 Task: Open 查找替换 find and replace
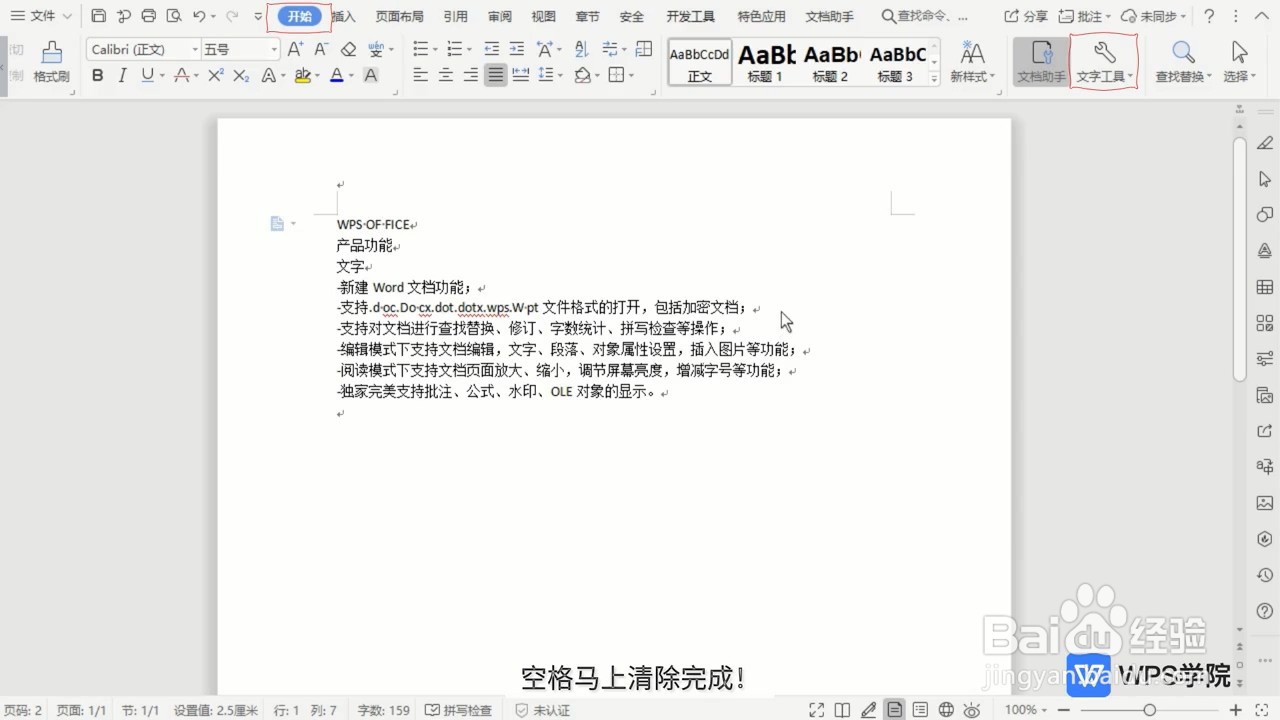(1183, 62)
